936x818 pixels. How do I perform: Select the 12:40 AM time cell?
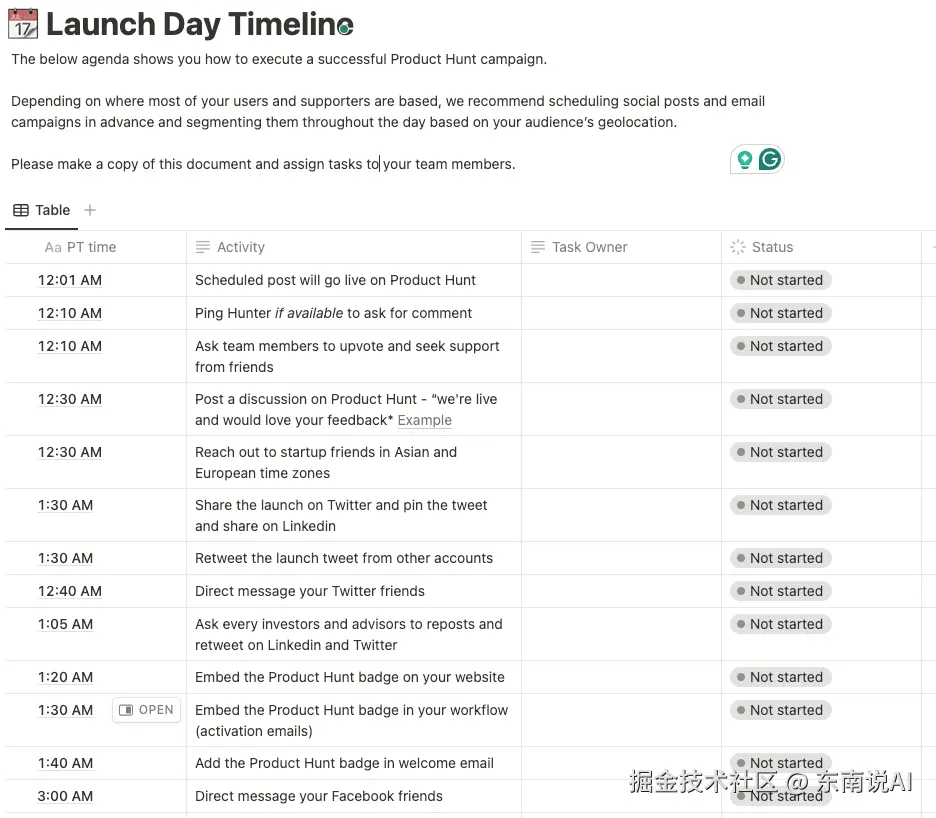(70, 591)
